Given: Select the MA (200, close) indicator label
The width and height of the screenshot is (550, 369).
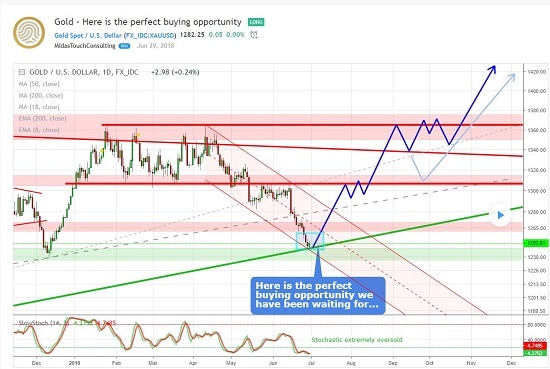Looking at the screenshot, I should [x=41, y=95].
